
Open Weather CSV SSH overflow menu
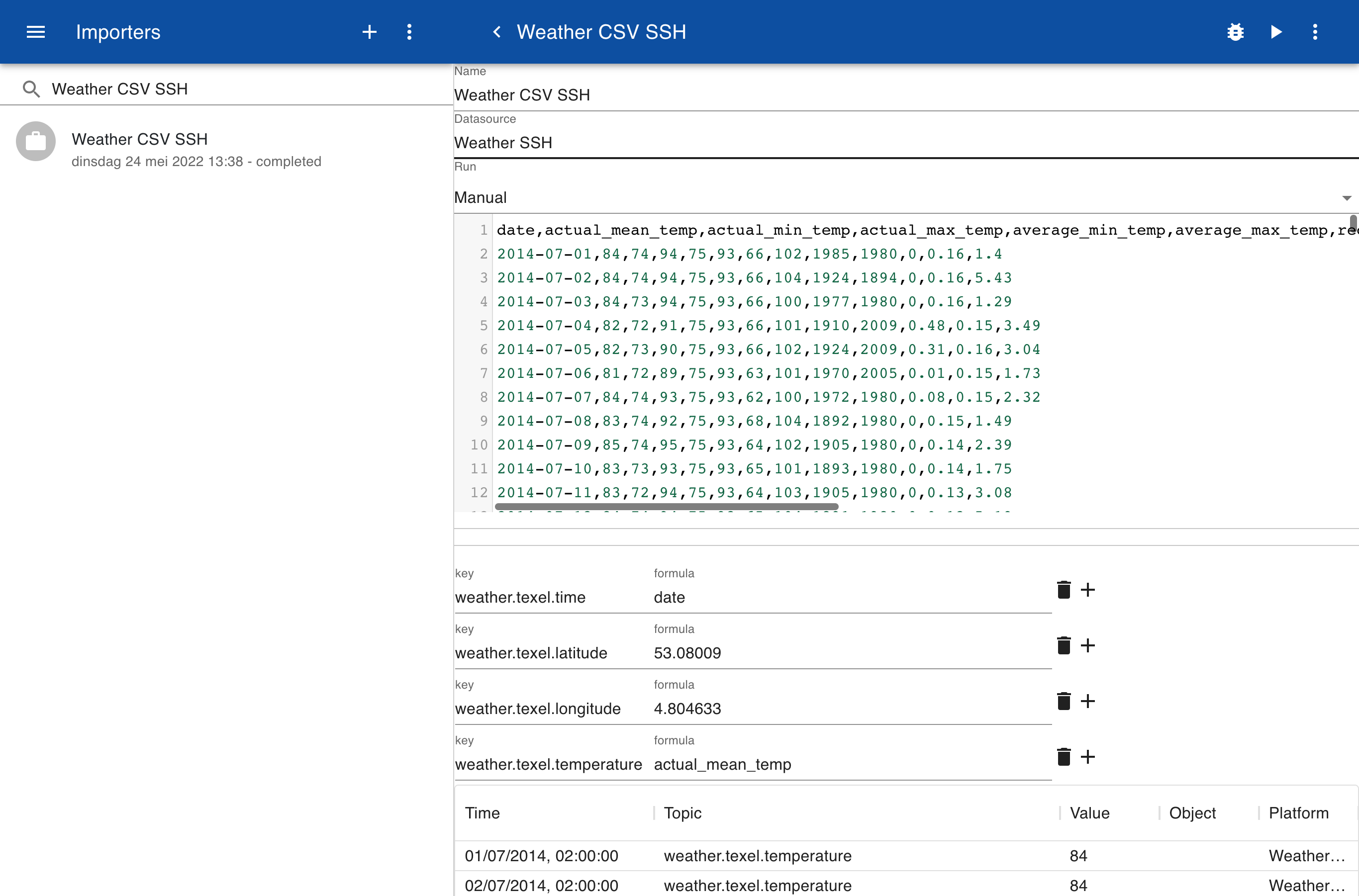click(x=1315, y=32)
